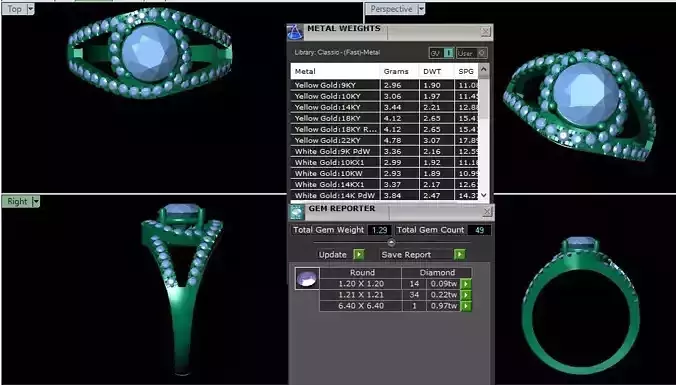This screenshot has width=676, height=385.
Task: Click the Update button
Action: [x=332, y=254]
